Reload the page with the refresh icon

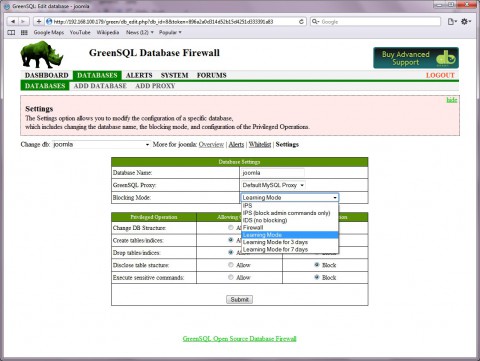301,22
